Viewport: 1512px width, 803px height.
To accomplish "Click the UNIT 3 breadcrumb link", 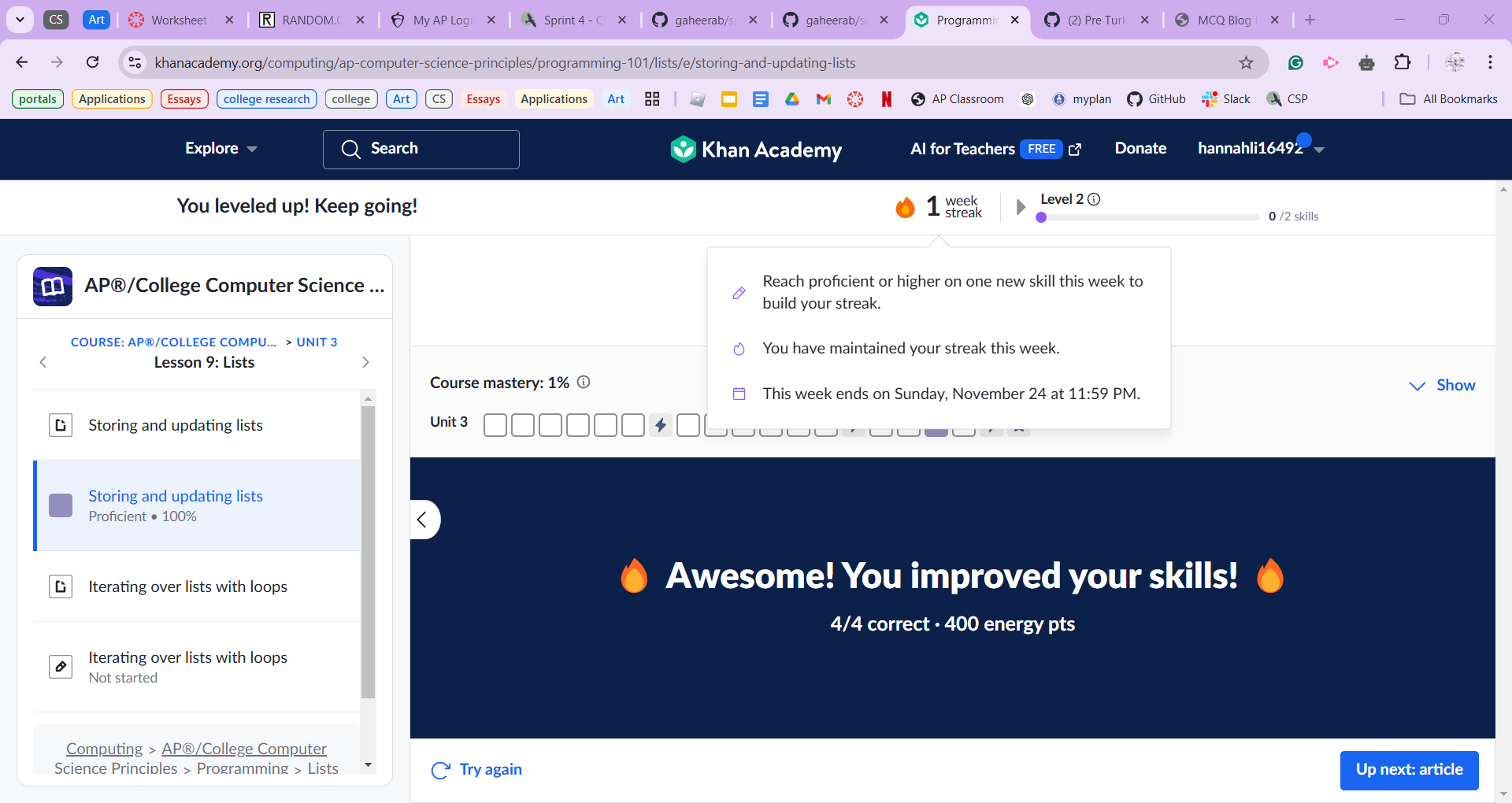I will pyautogui.click(x=317, y=342).
